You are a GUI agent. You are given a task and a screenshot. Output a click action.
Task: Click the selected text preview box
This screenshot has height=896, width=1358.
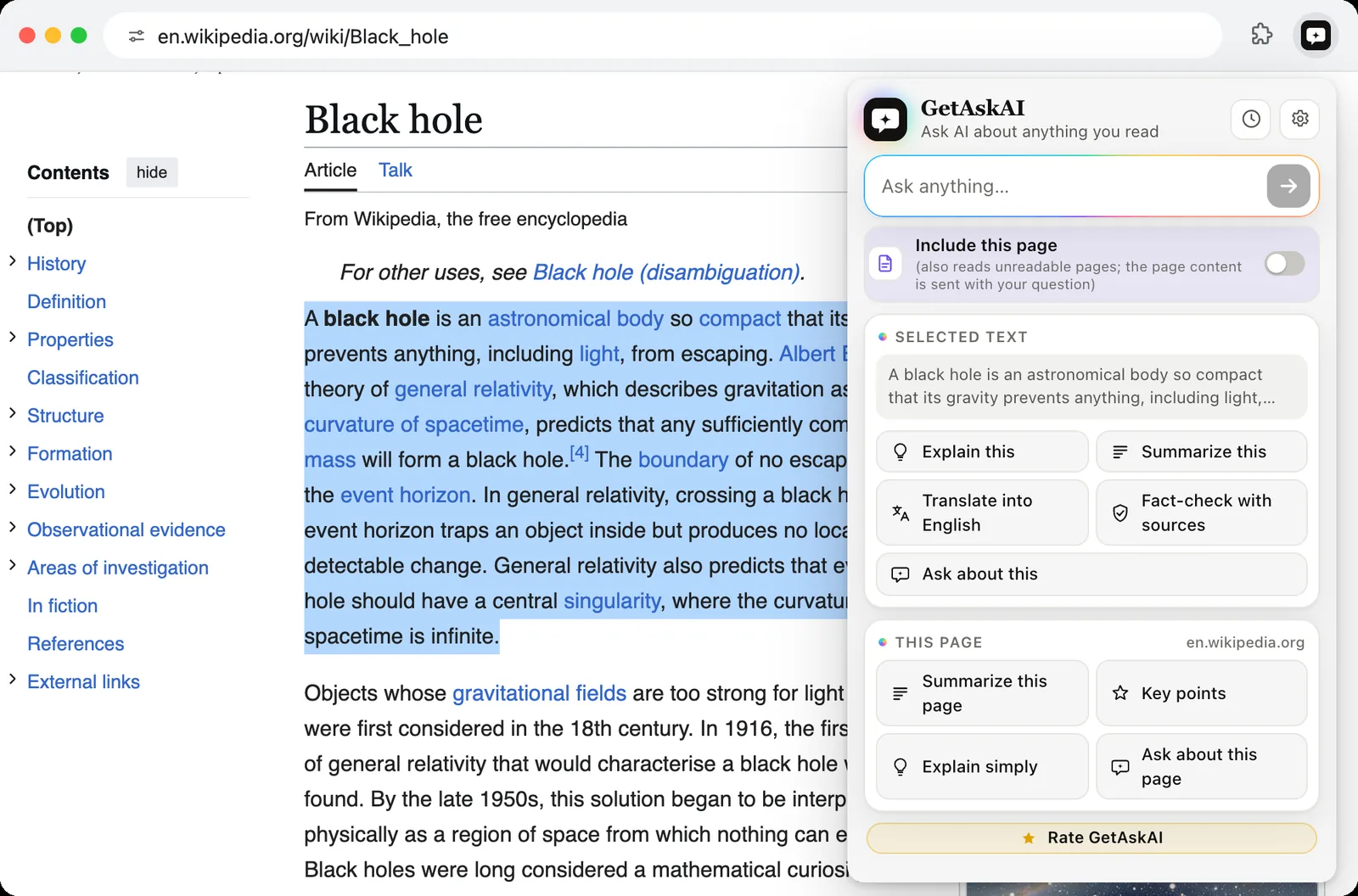(x=1091, y=387)
